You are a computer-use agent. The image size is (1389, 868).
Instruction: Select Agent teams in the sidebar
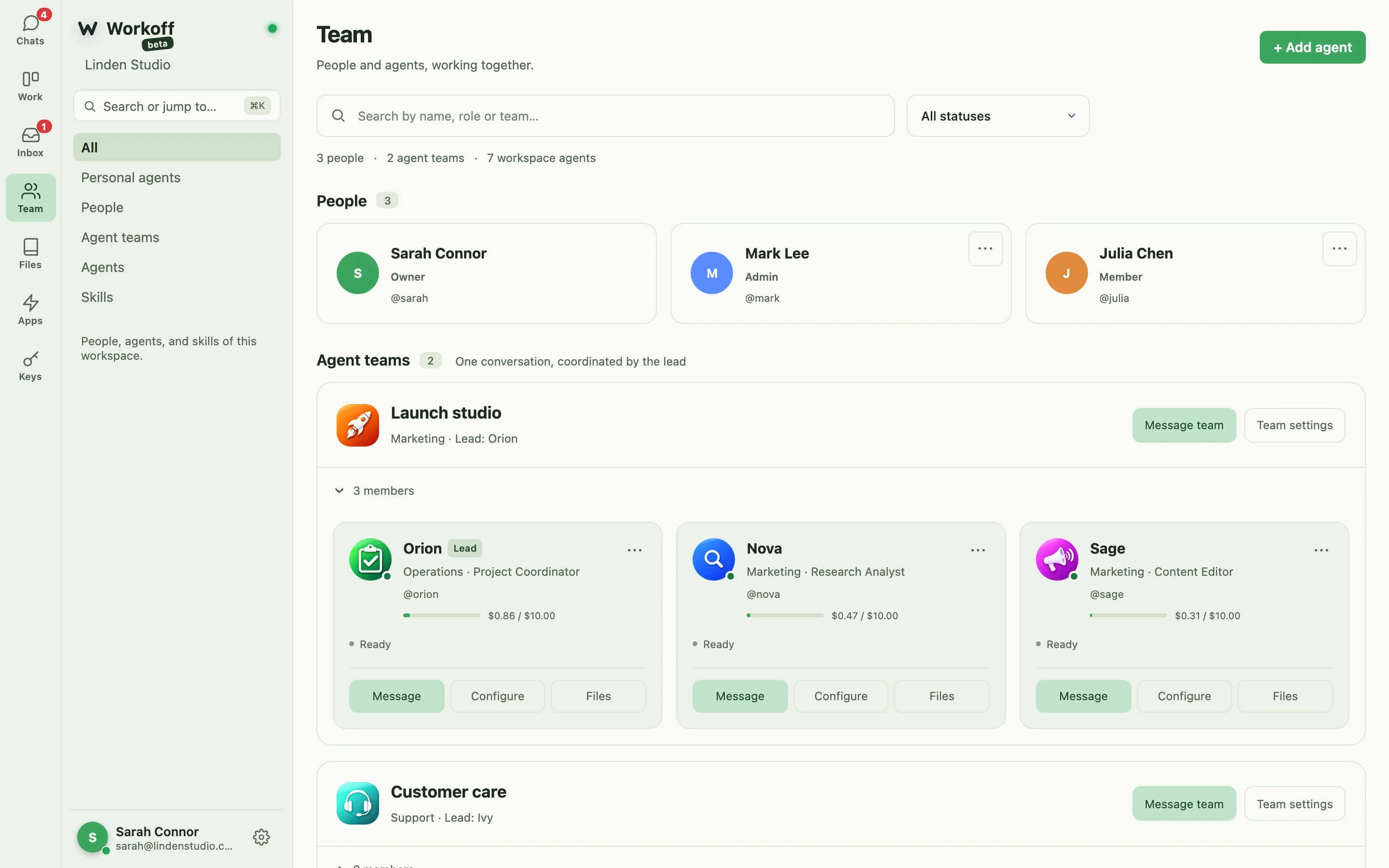tap(177, 237)
